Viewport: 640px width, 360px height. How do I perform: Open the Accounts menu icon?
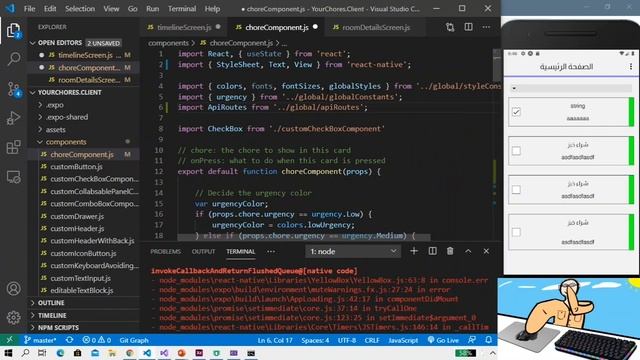pyautogui.click(x=13, y=288)
